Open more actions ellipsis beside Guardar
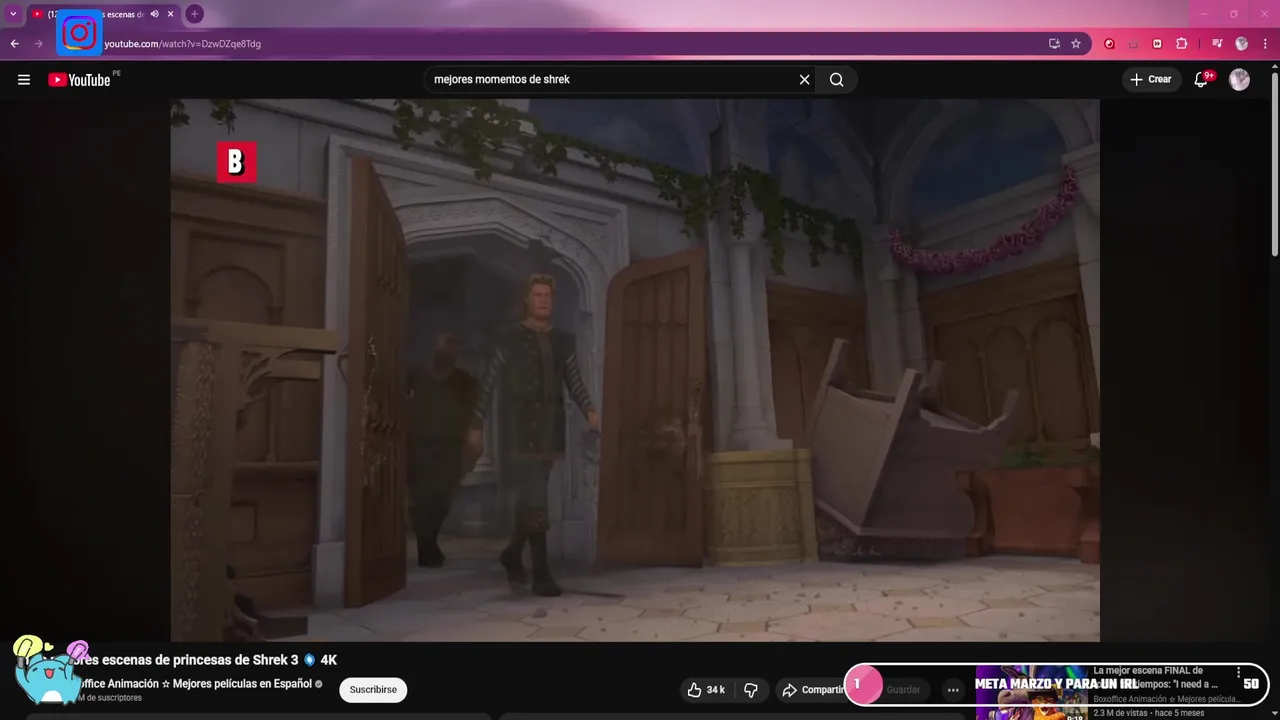 [x=953, y=690]
